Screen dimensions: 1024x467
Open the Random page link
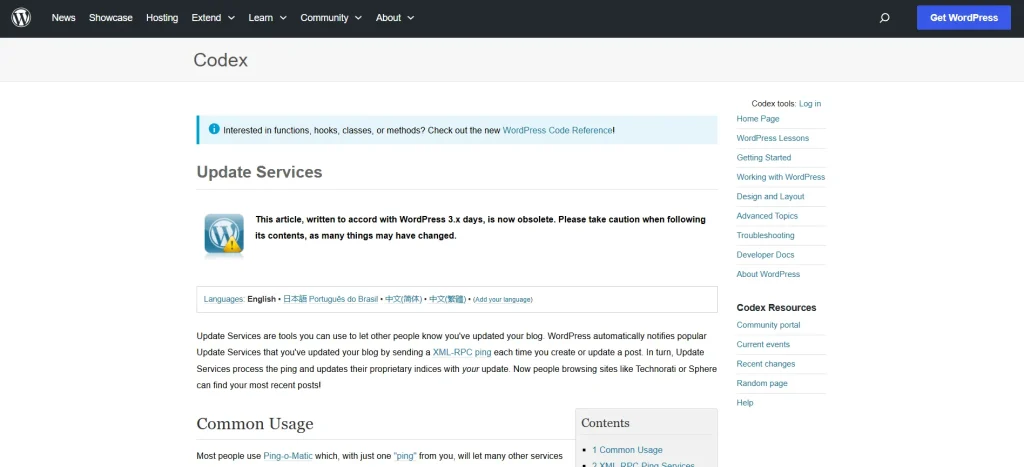[761, 384]
